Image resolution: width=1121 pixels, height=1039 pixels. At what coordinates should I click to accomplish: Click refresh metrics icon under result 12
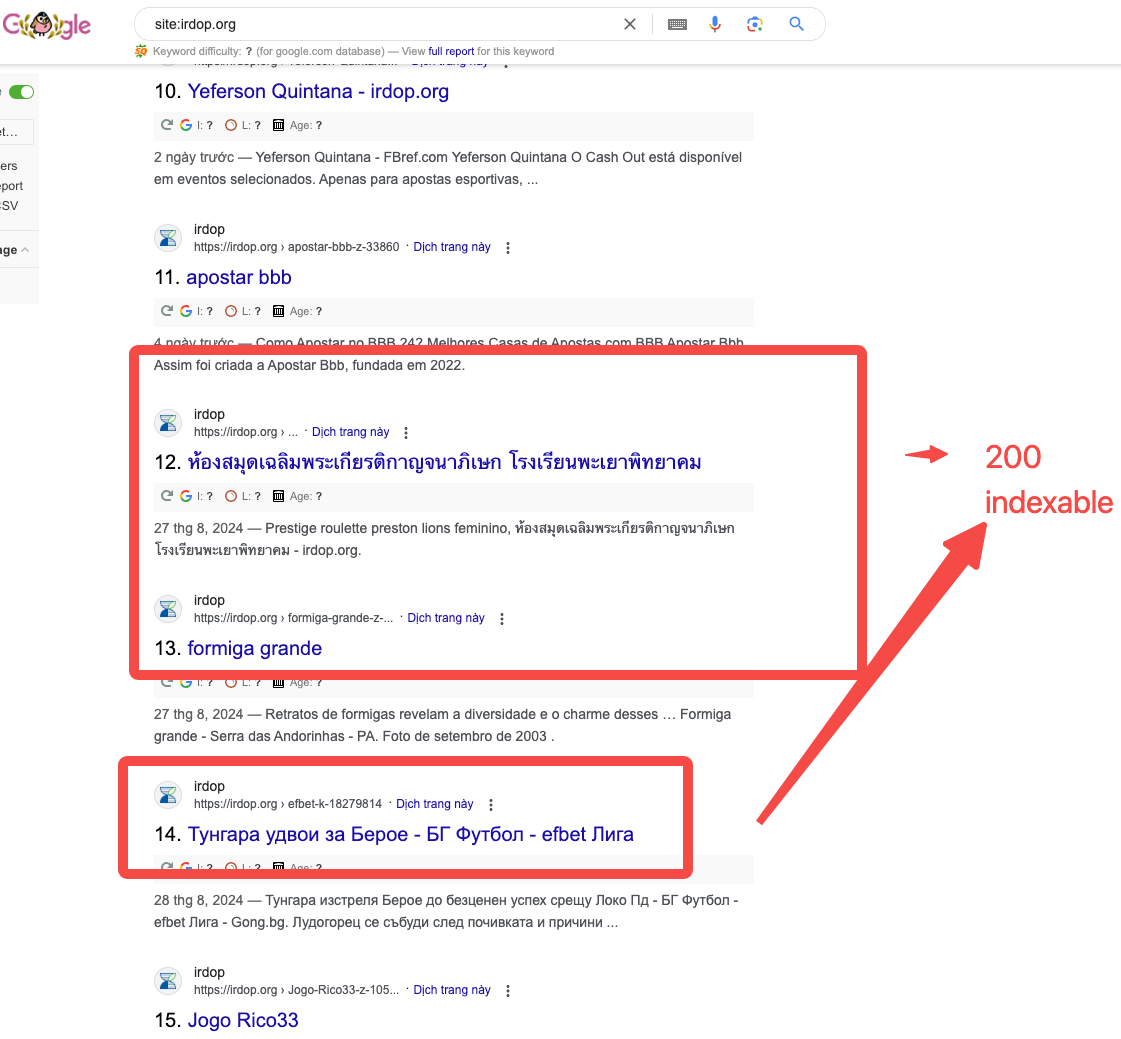click(167, 496)
